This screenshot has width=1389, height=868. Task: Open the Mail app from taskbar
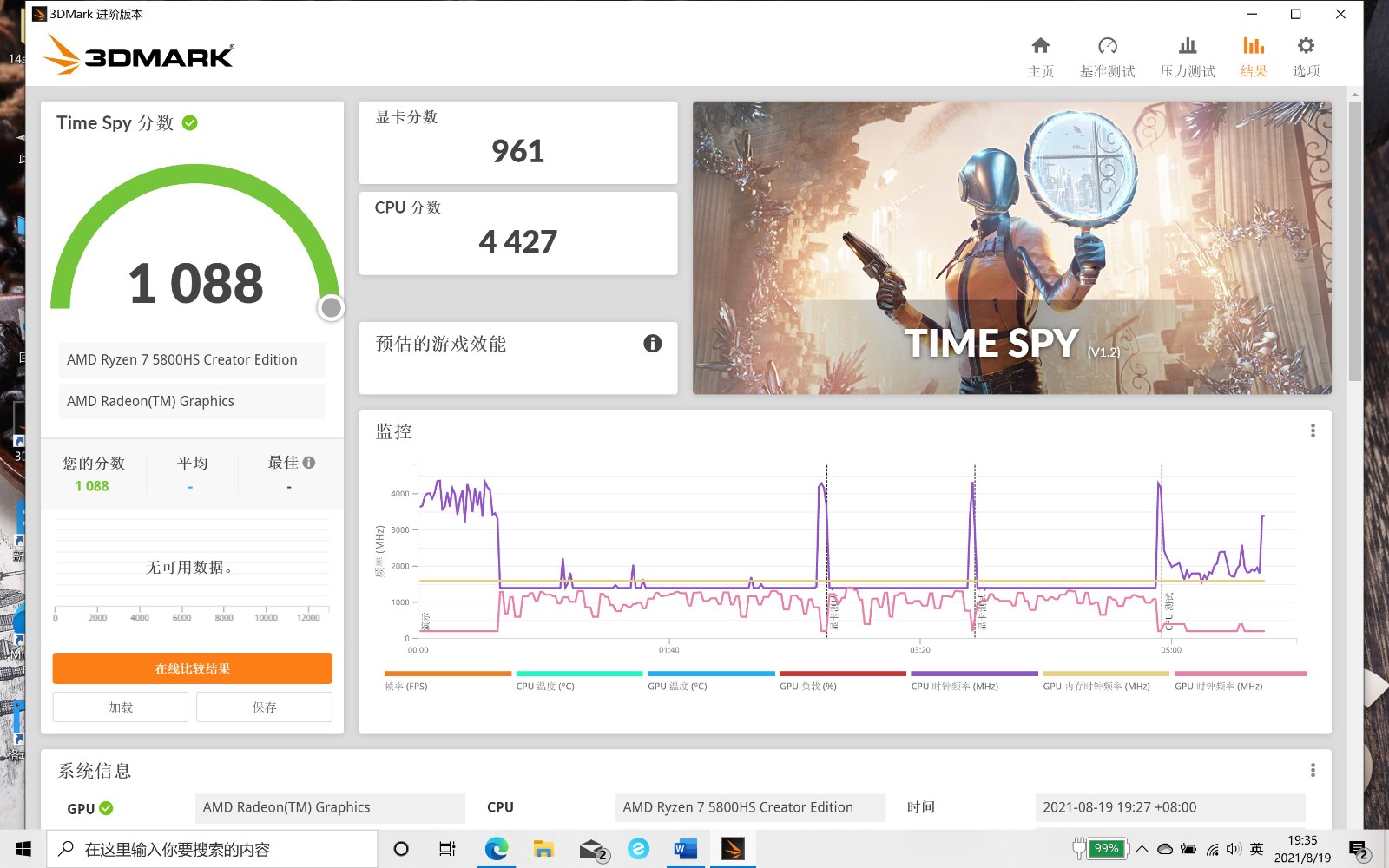click(x=592, y=849)
